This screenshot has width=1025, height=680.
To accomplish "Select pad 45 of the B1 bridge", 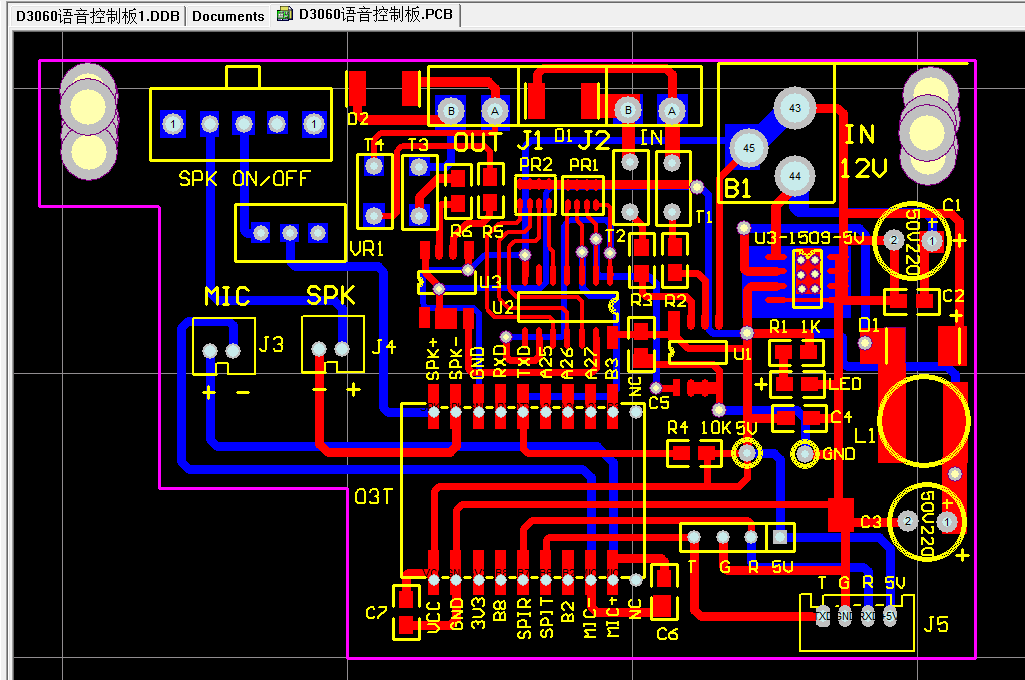I will click(746, 148).
